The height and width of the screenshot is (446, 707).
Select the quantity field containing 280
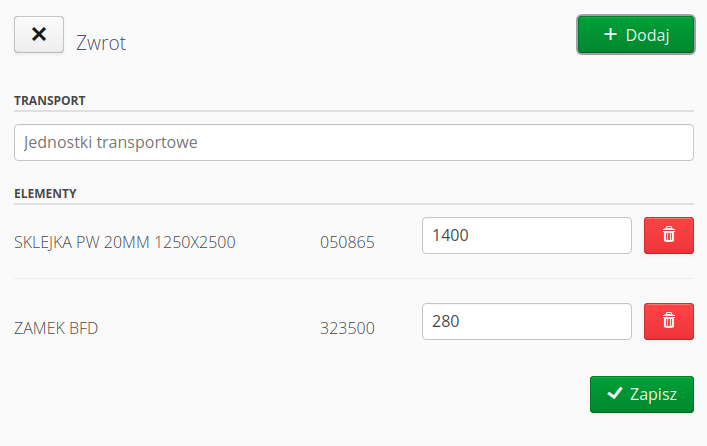pos(526,321)
